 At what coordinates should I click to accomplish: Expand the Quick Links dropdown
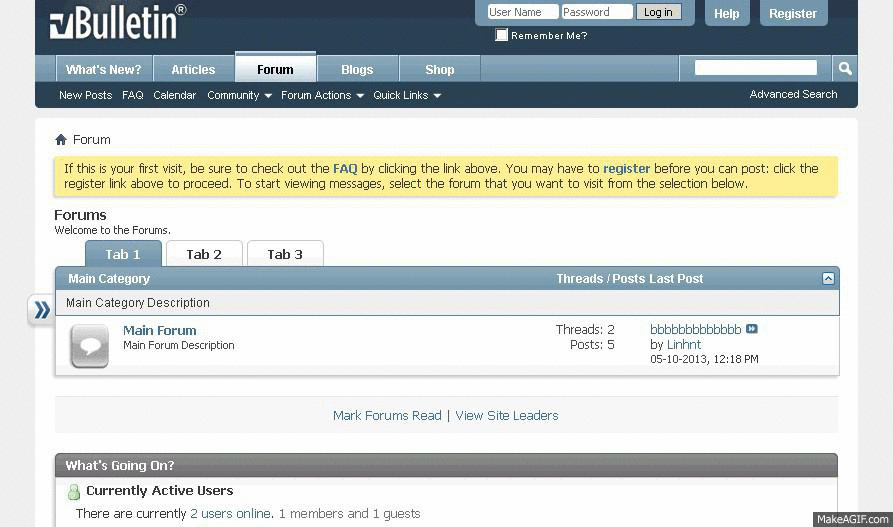pyautogui.click(x=407, y=95)
